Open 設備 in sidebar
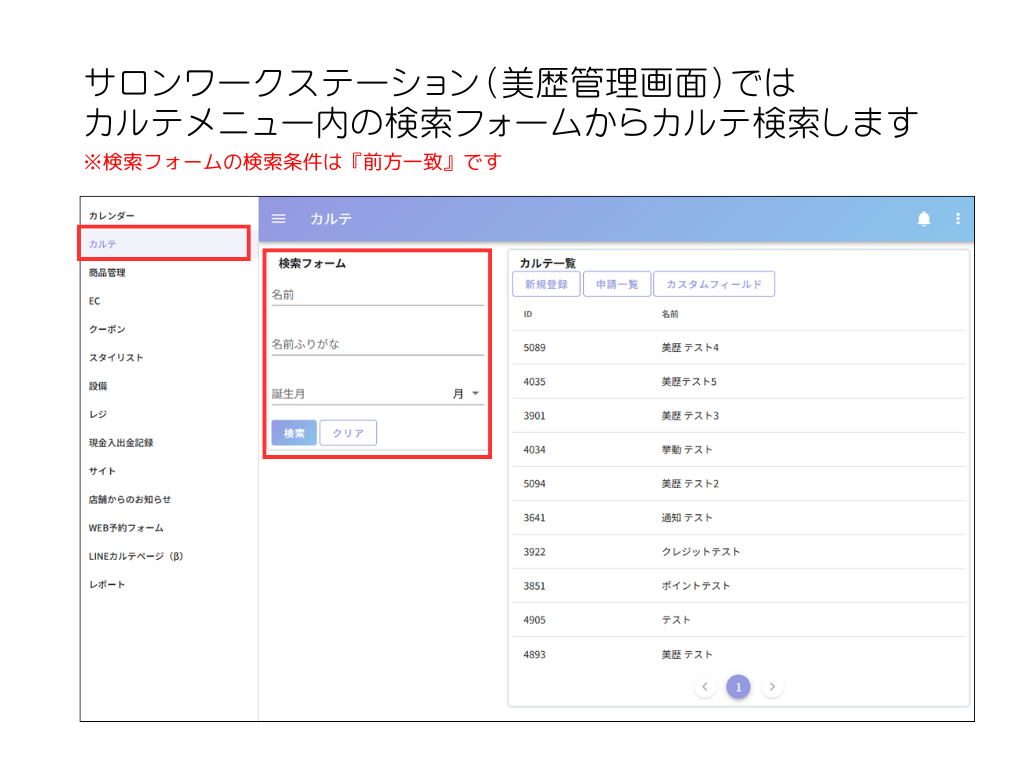The image size is (1024, 768). pyautogui.click(x=98, y=386)
